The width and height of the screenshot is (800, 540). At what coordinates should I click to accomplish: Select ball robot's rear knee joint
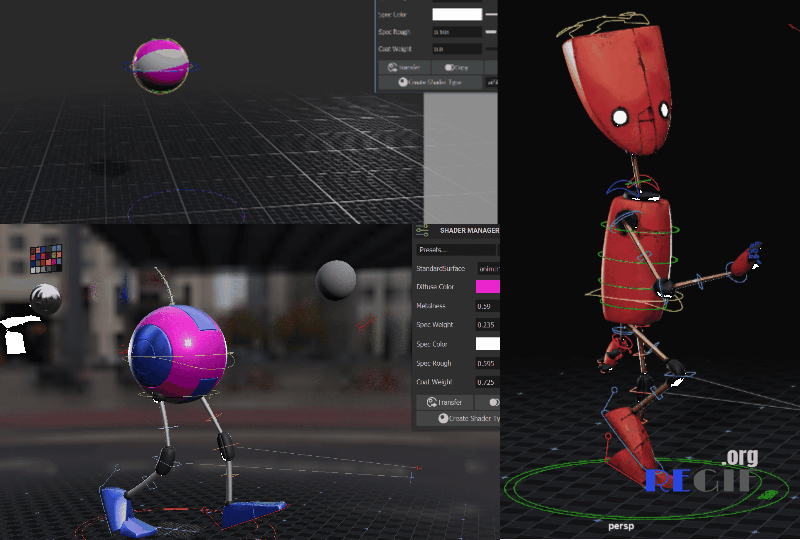pyautogui.click(x=165, y=460)
